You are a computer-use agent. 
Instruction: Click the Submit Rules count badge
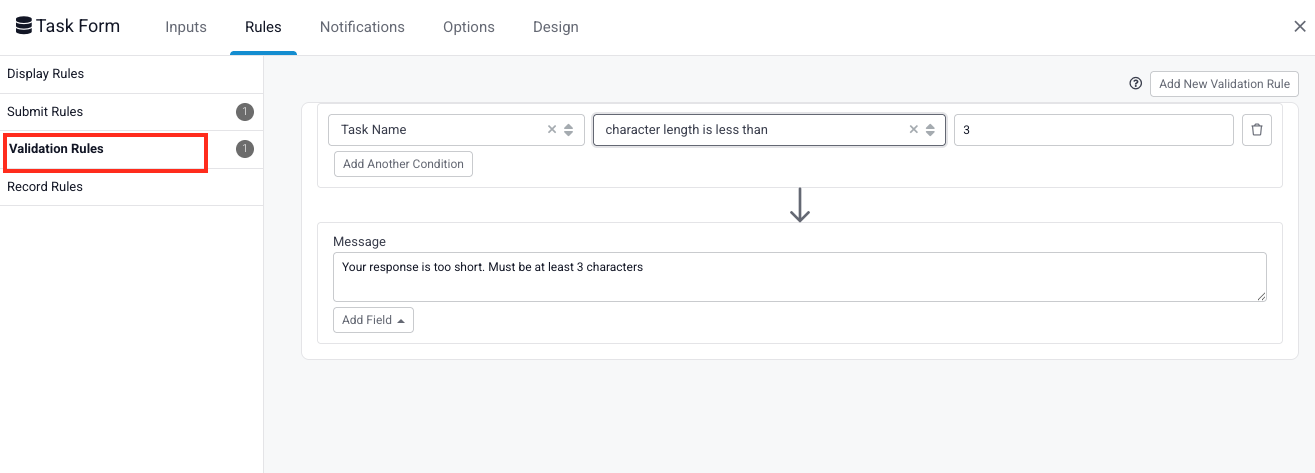click(245, 112)
